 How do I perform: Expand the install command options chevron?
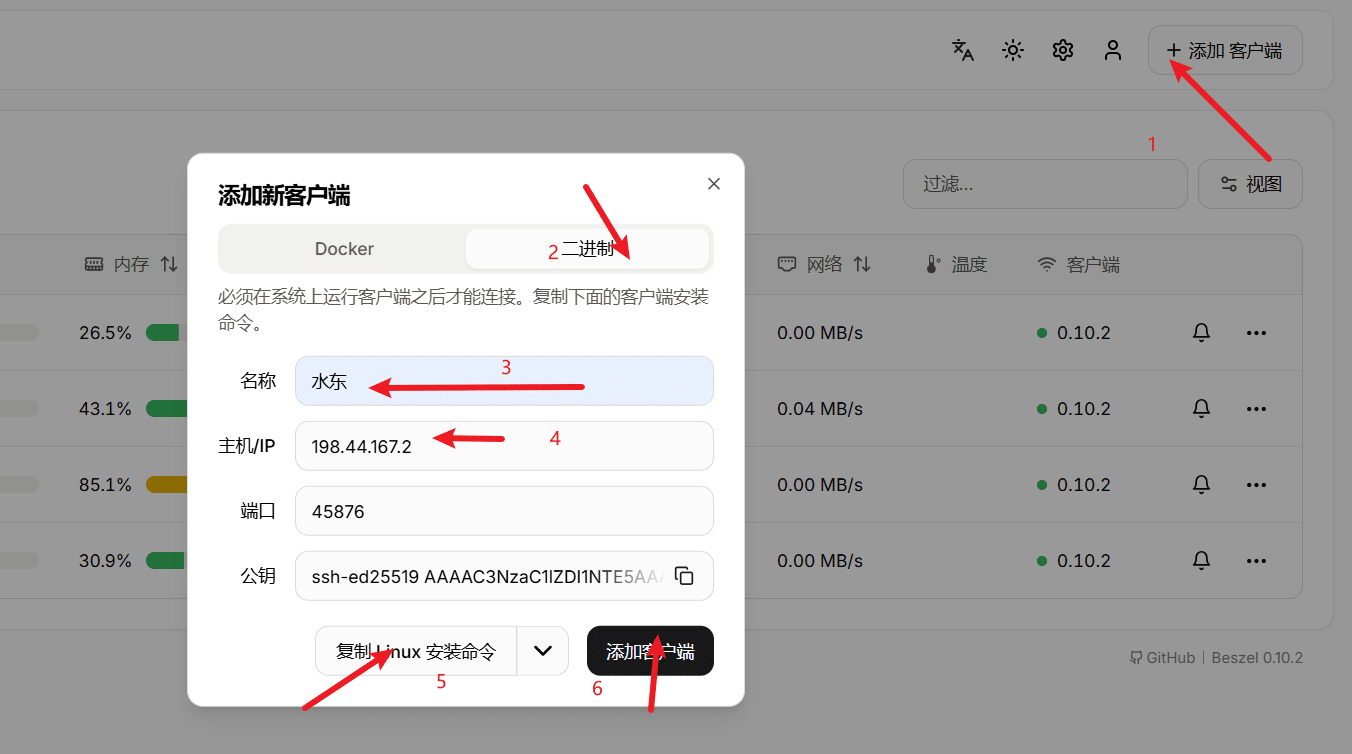[x=543, y=650]
